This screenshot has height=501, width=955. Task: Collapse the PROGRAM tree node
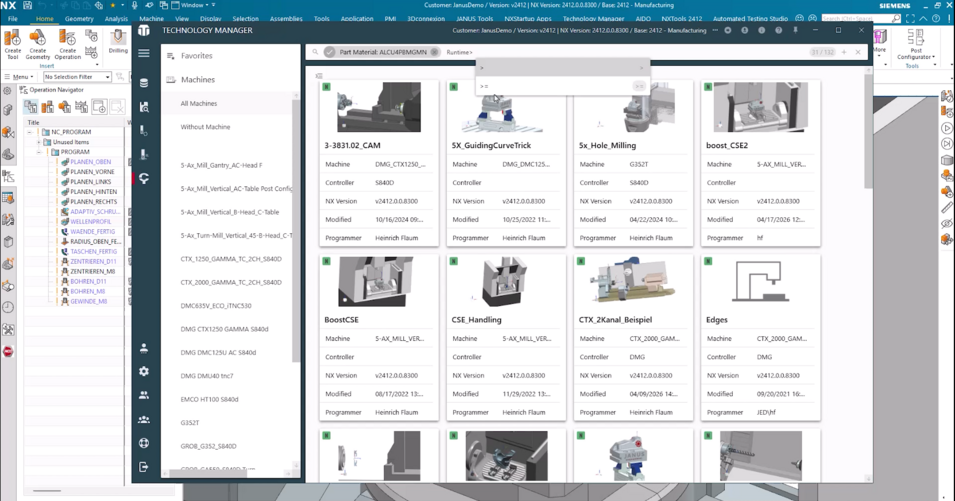tap(38, 152)
